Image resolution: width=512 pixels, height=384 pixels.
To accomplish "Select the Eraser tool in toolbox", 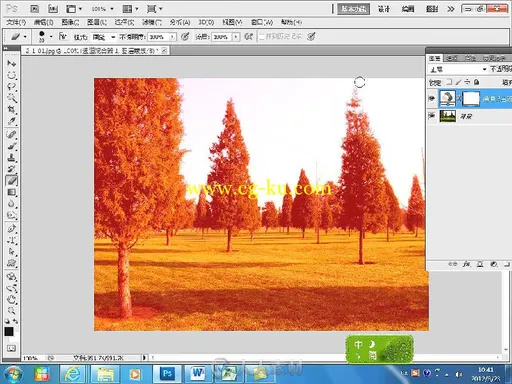I will (x=12, y=181).
